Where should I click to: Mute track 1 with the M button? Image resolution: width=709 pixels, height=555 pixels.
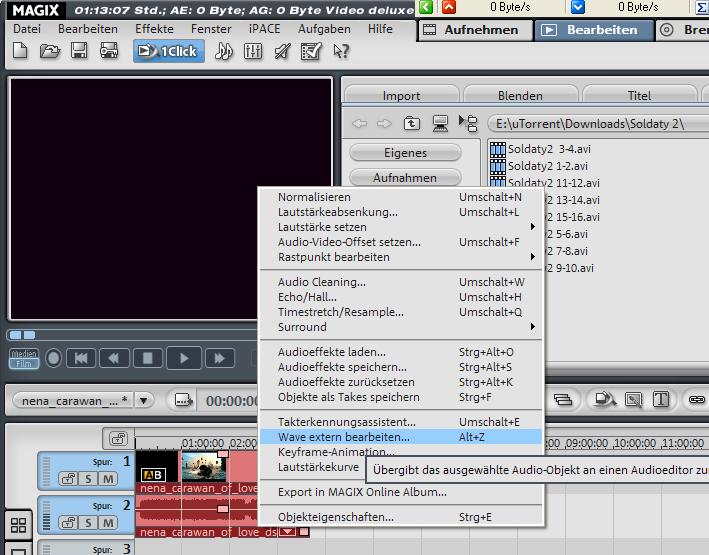(x=106, y=480)
